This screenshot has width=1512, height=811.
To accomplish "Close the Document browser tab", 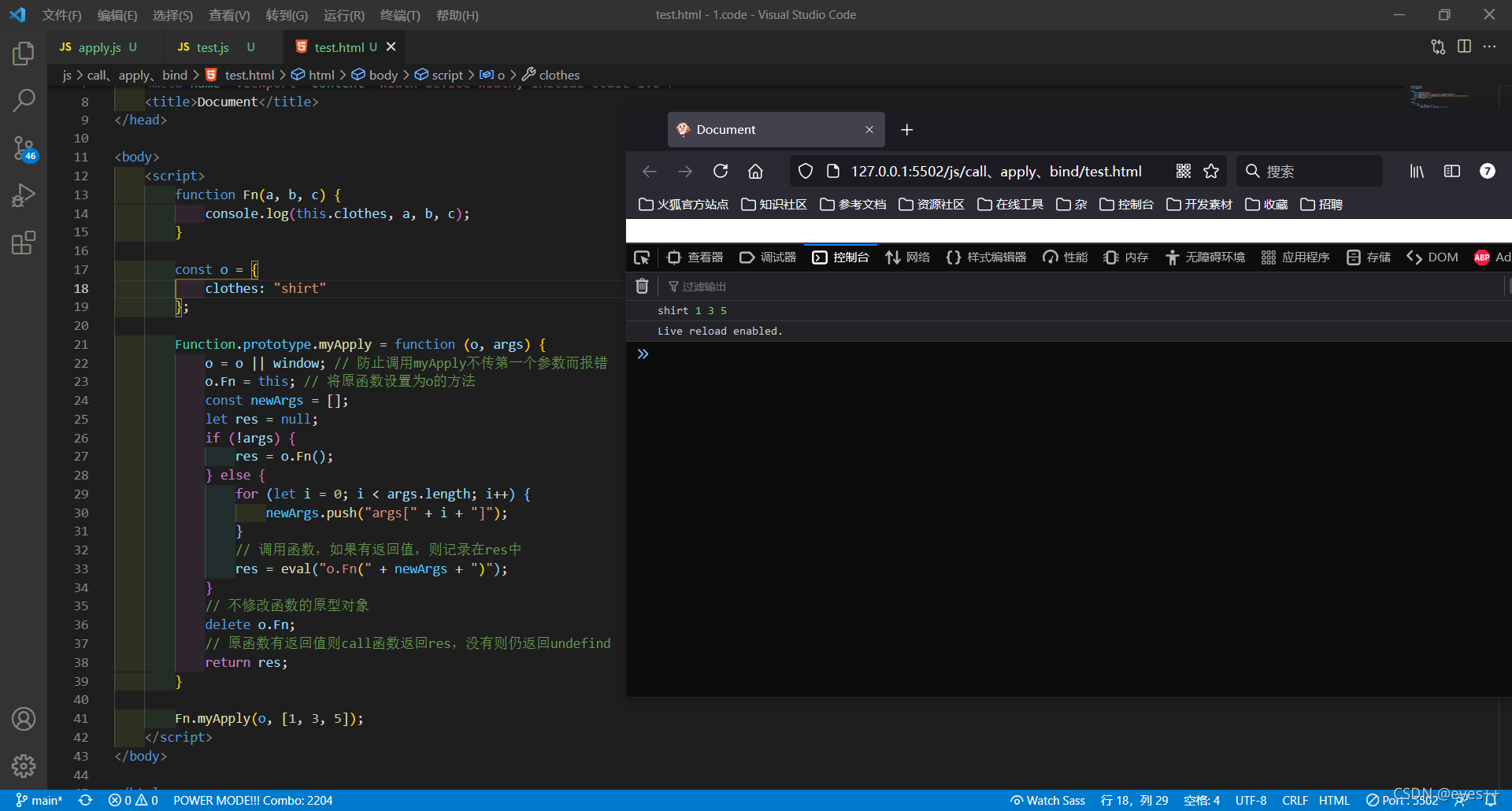I will pos(869,129).
